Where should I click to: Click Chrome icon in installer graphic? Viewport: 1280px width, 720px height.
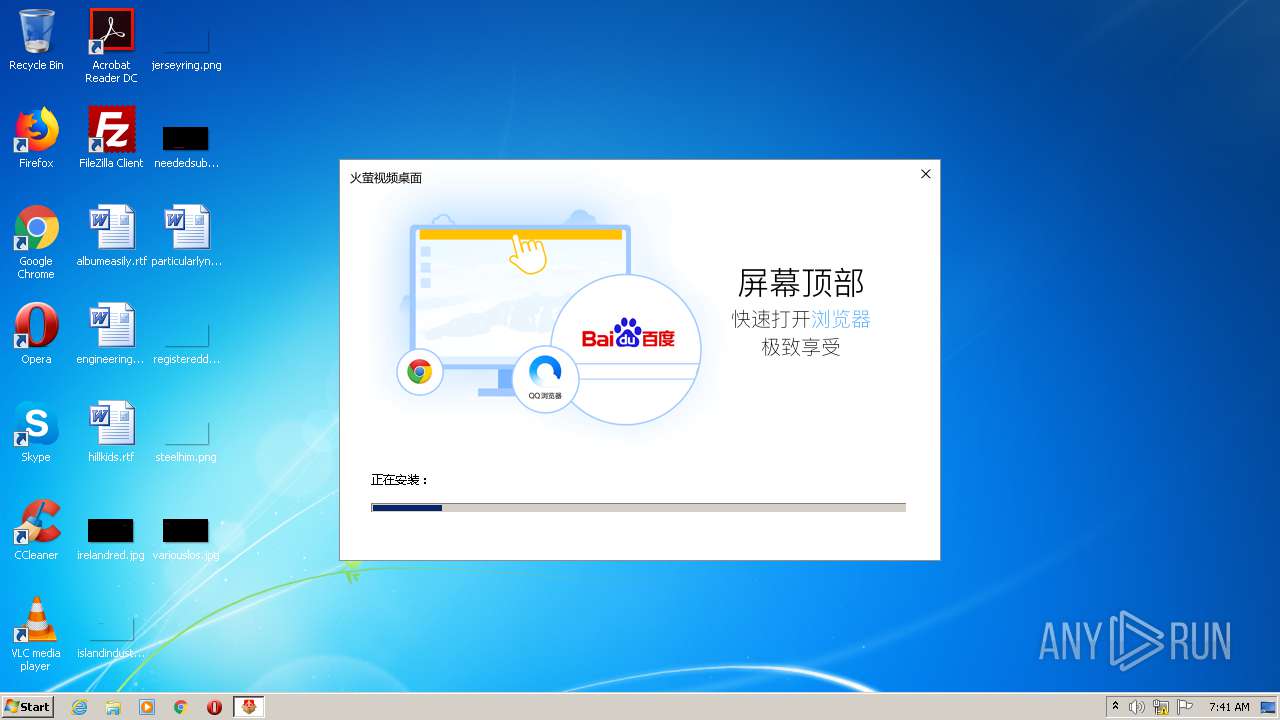[x=420, y=373]
